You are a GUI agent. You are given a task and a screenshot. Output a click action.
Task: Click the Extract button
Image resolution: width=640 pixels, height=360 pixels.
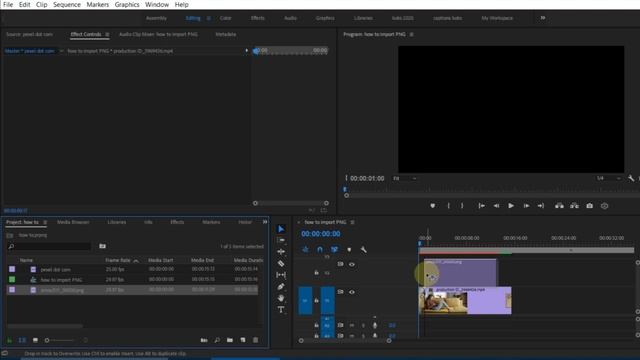[x=574, y=206]
